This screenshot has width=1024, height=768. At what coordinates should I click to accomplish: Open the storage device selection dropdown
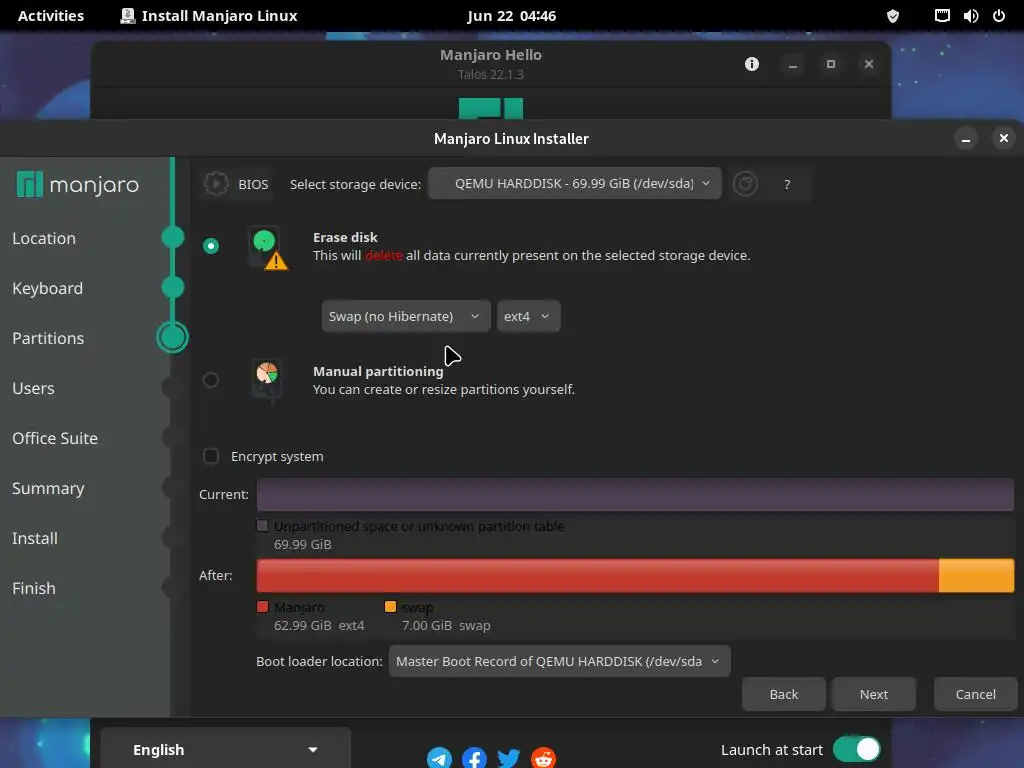(575, 184)
